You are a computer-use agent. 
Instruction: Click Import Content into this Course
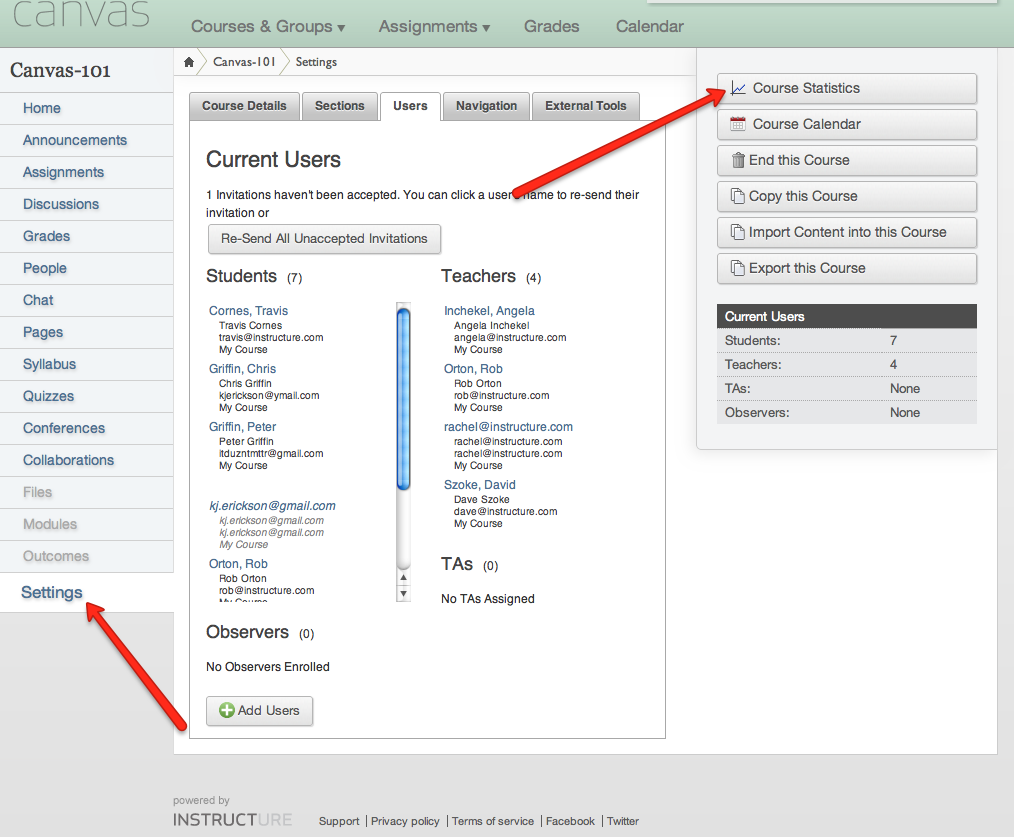[847, 232]
